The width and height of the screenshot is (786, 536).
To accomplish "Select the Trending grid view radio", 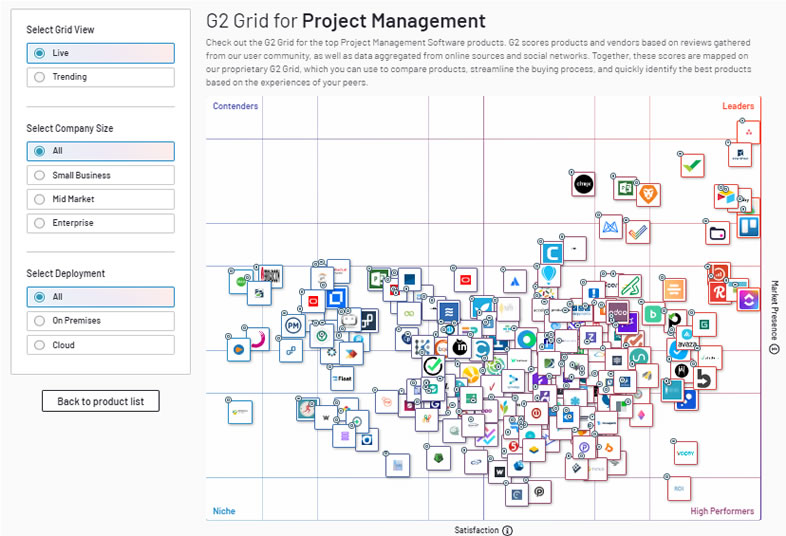I will click(x=100, y=77).
